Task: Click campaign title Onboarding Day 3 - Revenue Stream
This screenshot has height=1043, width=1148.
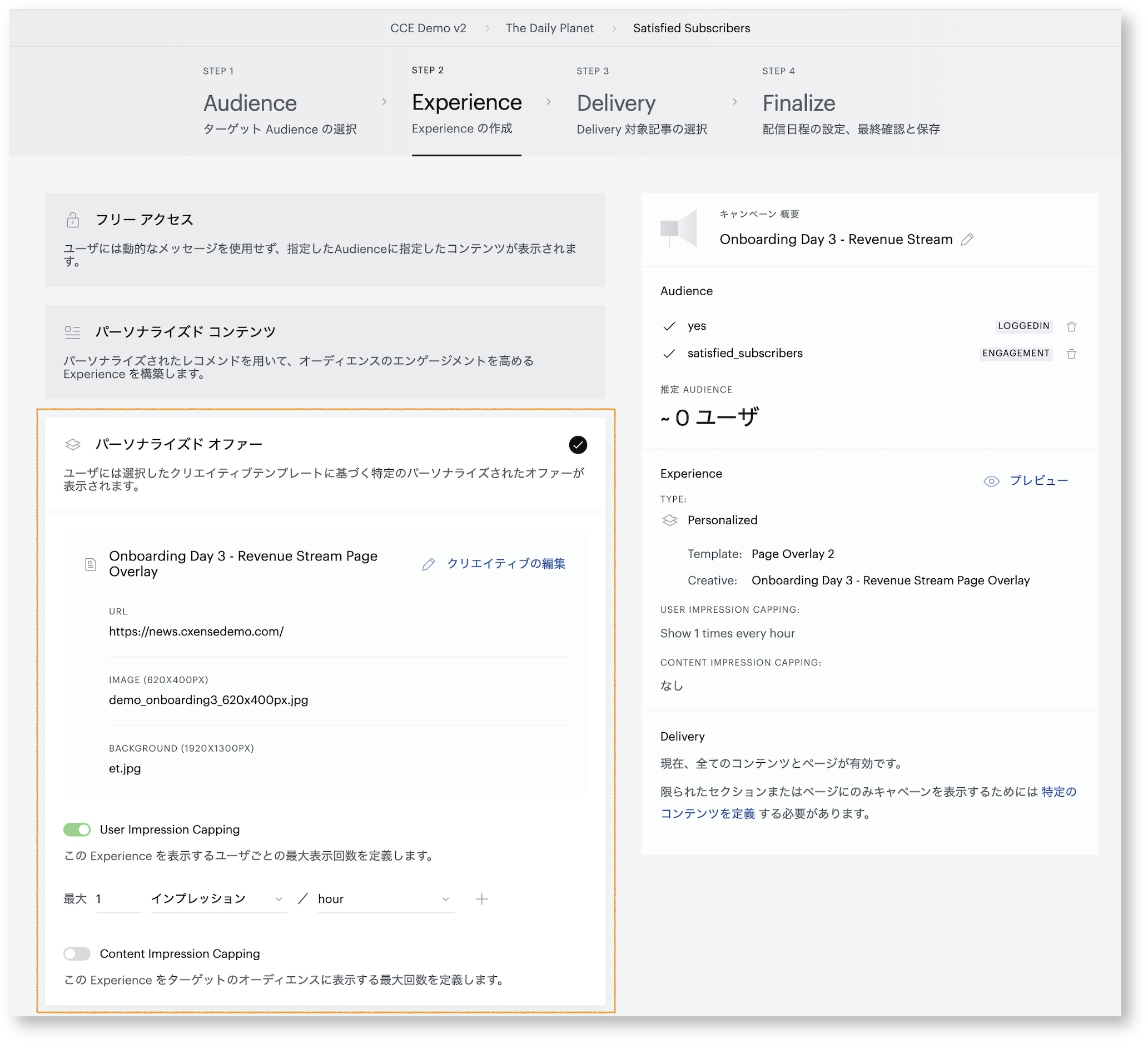Action: click(836, 239)
